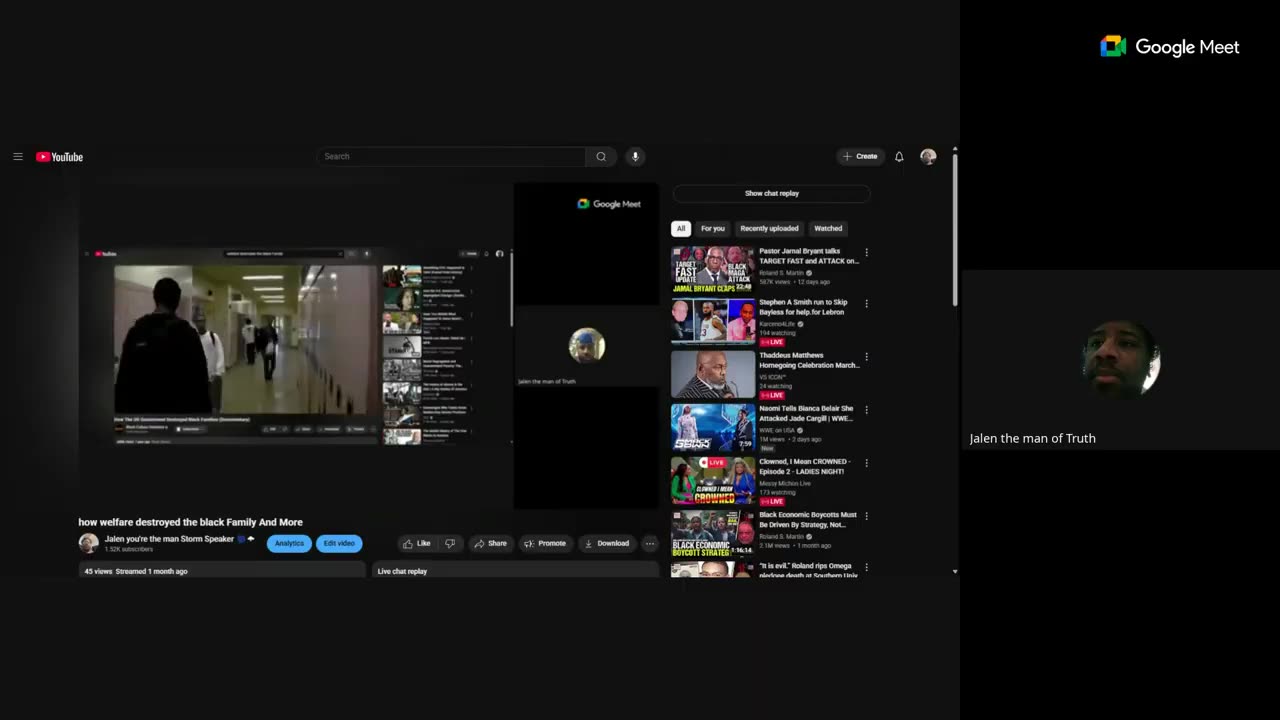Select the Recently uploaded filter chip
This screenshot has width=1280, height=720.
769,228
